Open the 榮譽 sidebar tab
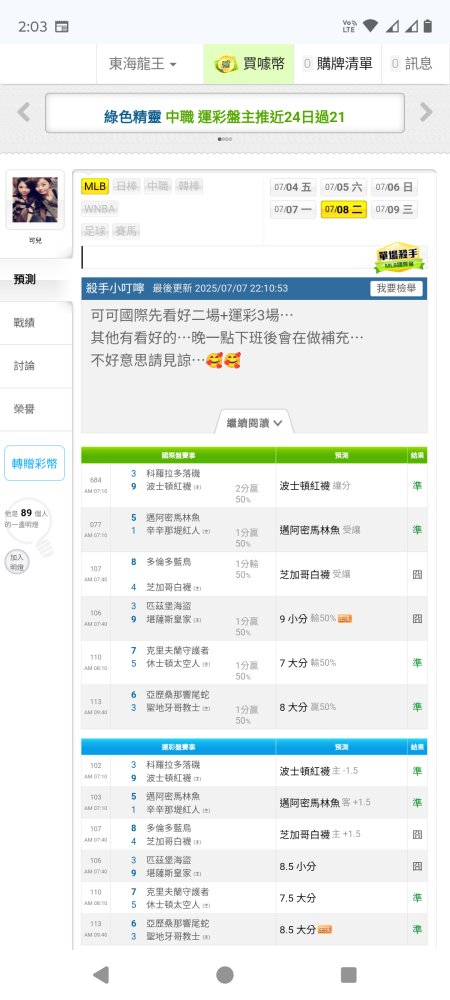 pyautogui.click(x=36, y=409)
